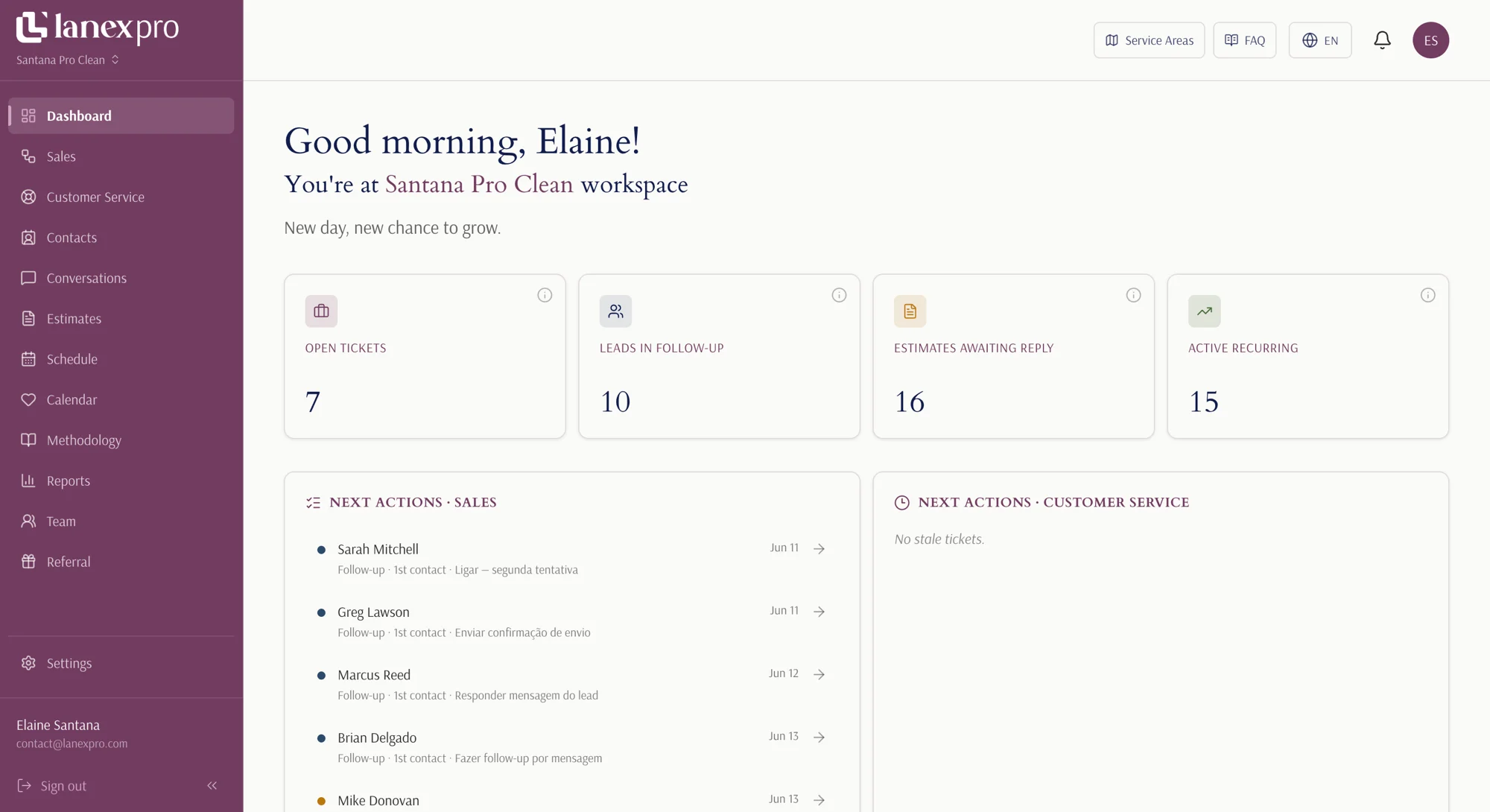
Task: Click the Sign out icon
Action: (25, 786)
